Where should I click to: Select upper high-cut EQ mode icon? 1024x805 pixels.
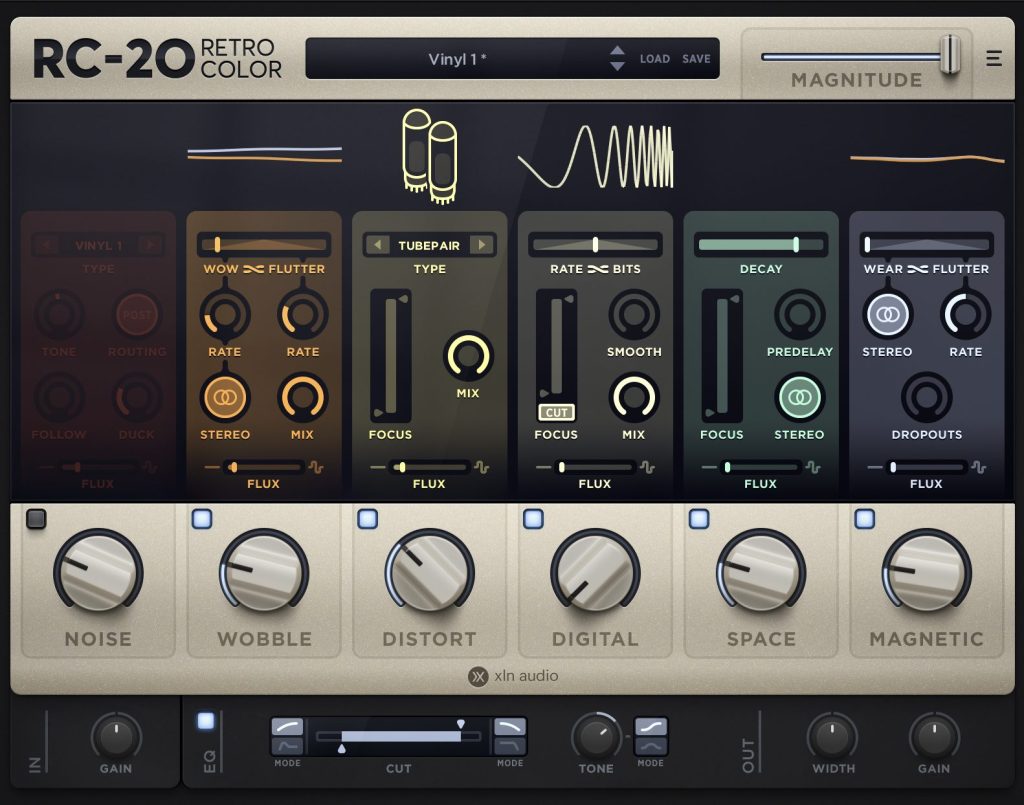(x=509, y=727)
